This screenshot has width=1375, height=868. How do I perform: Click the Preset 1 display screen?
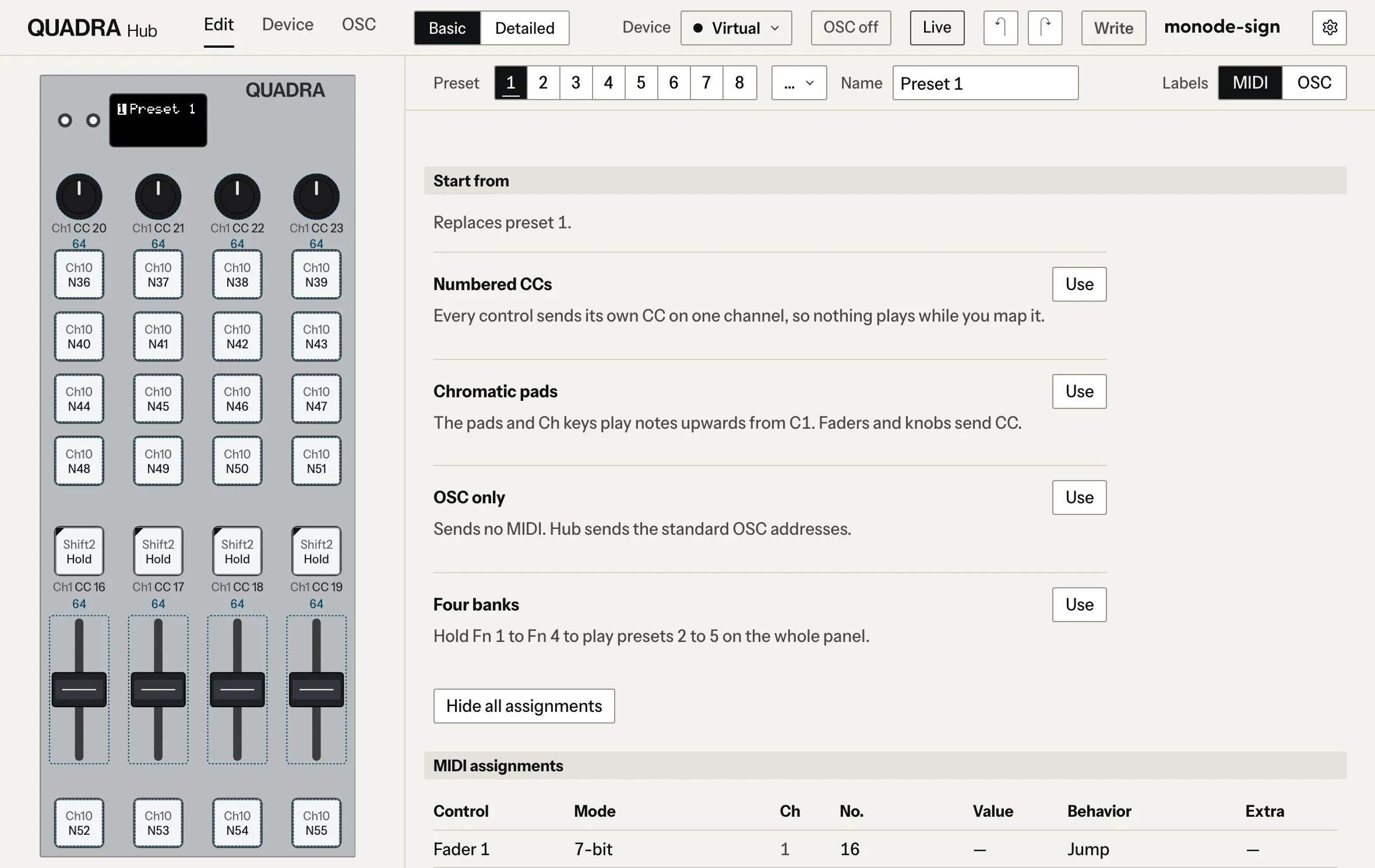[158, 120]
